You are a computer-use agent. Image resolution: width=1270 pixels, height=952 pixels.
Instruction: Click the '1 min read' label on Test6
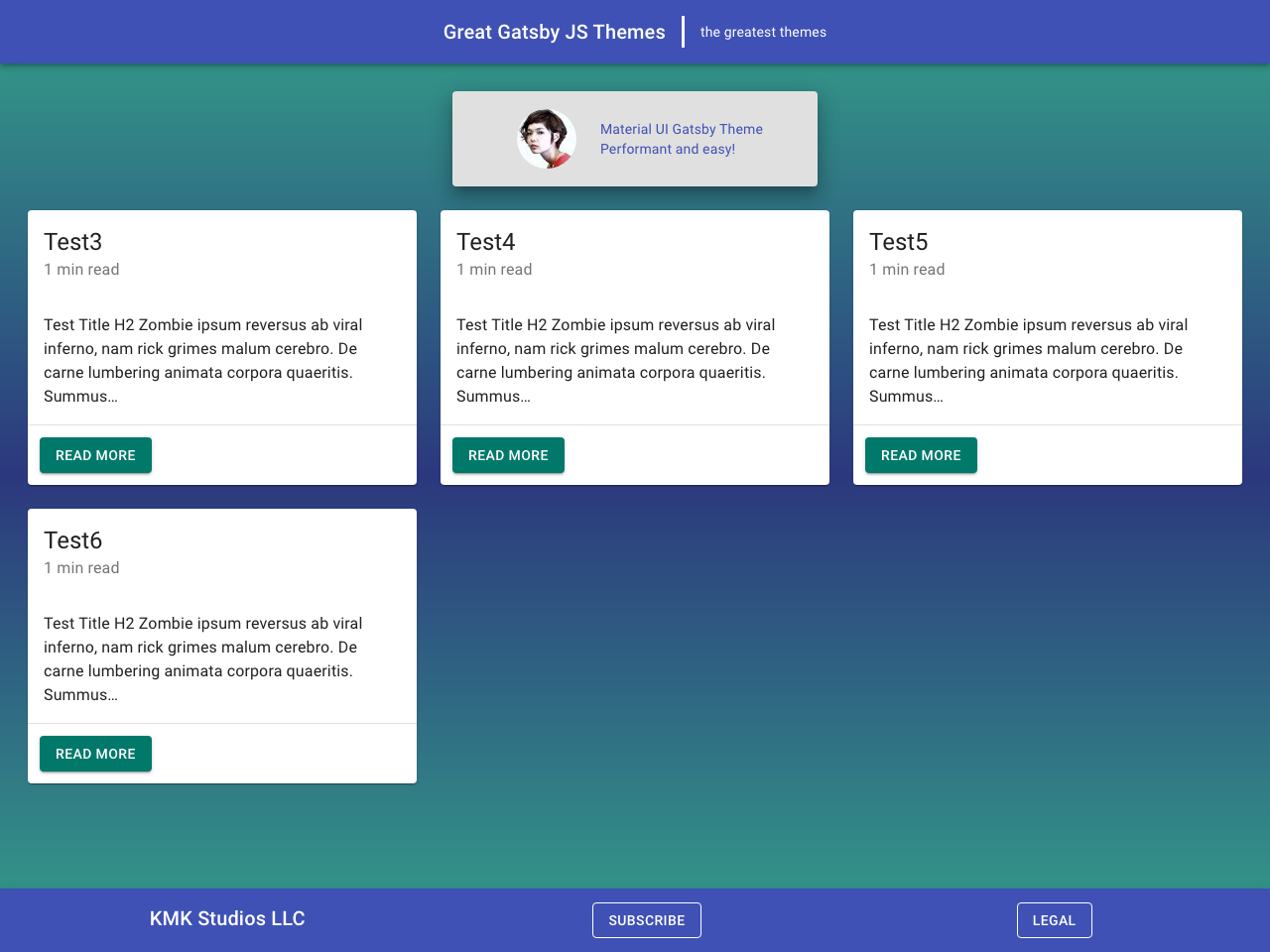tap(81, 568)
